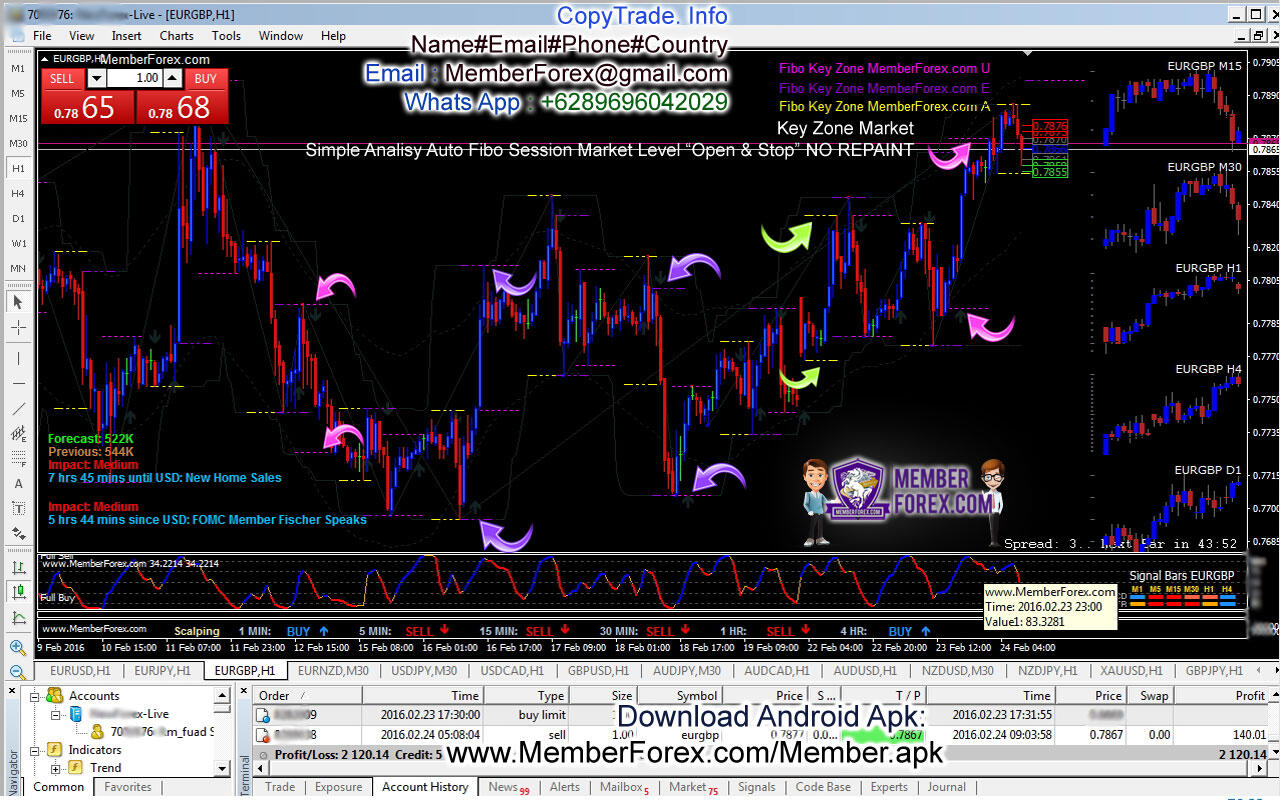Set timeframe to W1
1280x800 pixels.
(x=18, y=243)
